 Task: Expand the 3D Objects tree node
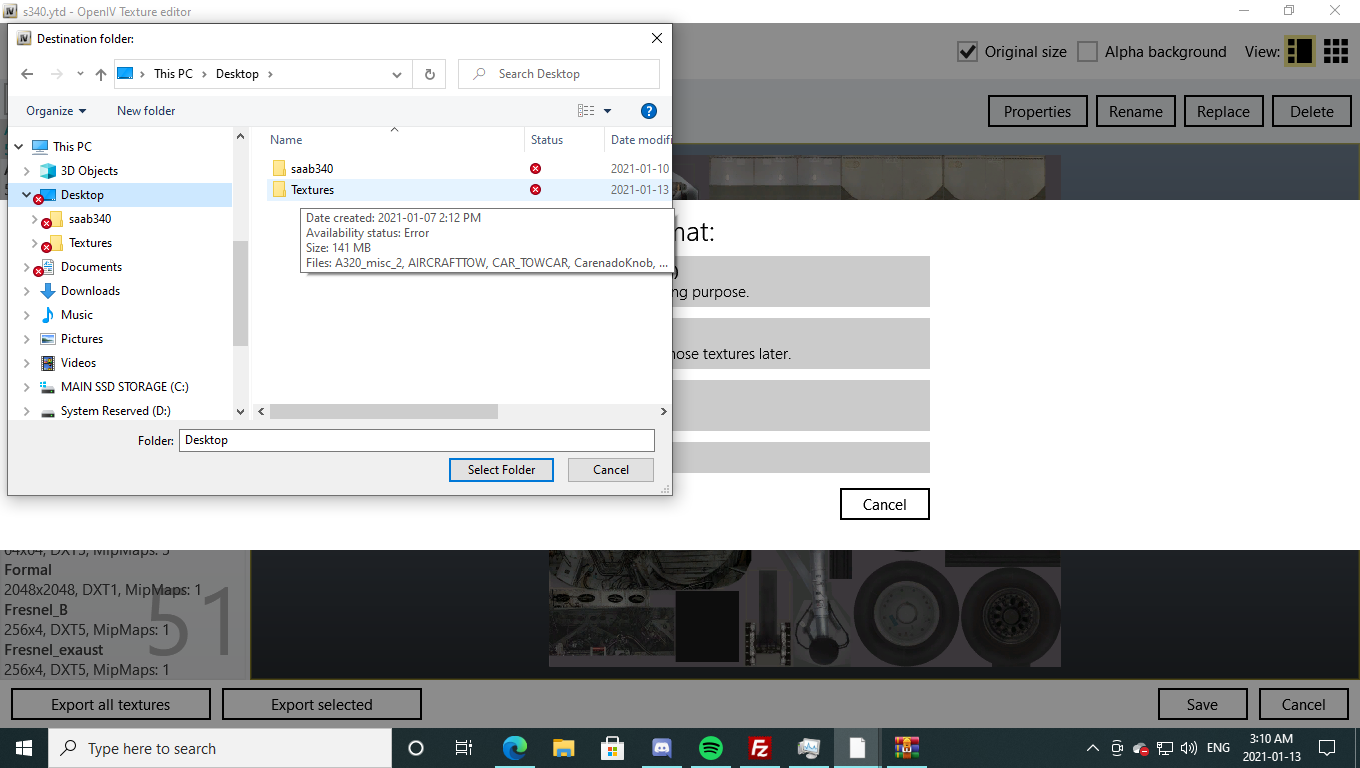[x=27, y=171]
